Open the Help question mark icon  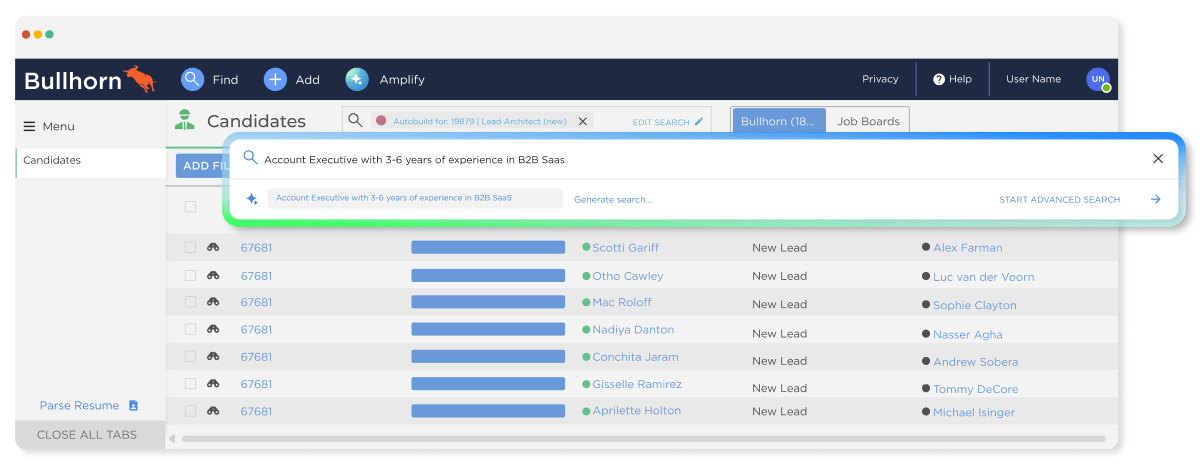pos(939,79)
